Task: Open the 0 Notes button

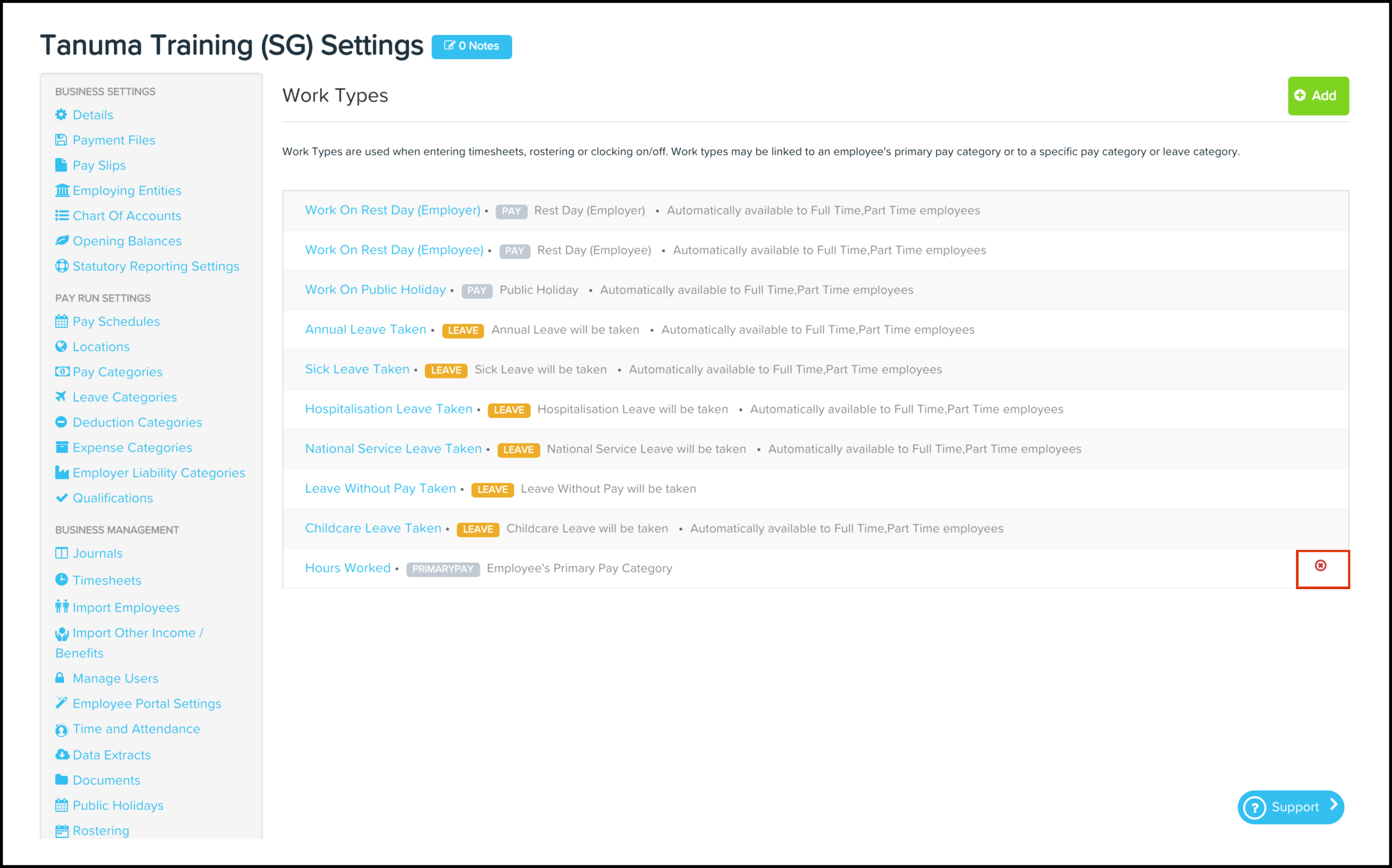Action: click(x=471, y=47)
